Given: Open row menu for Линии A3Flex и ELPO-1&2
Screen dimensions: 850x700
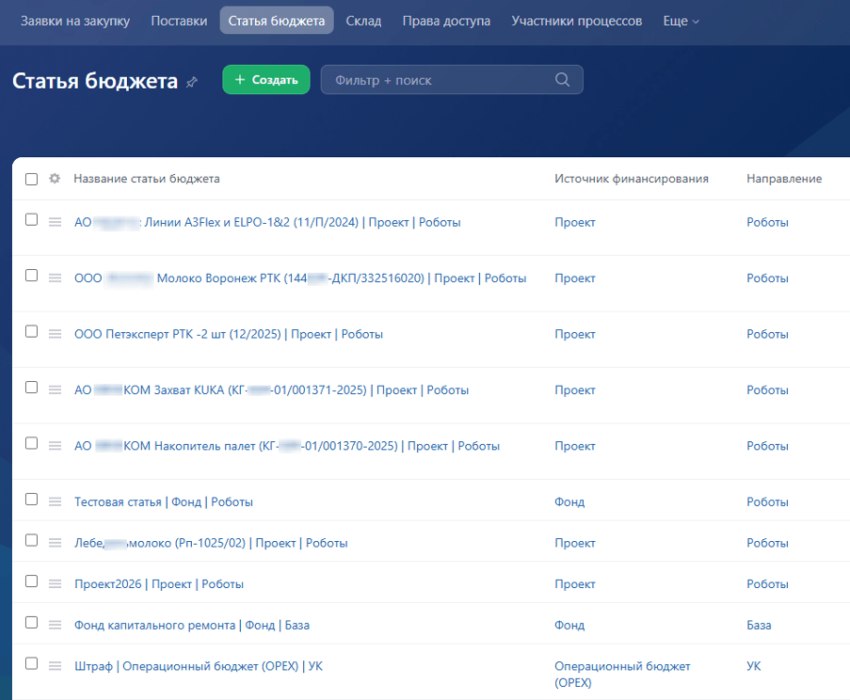Looking at the screenshot, I should 55,222.
